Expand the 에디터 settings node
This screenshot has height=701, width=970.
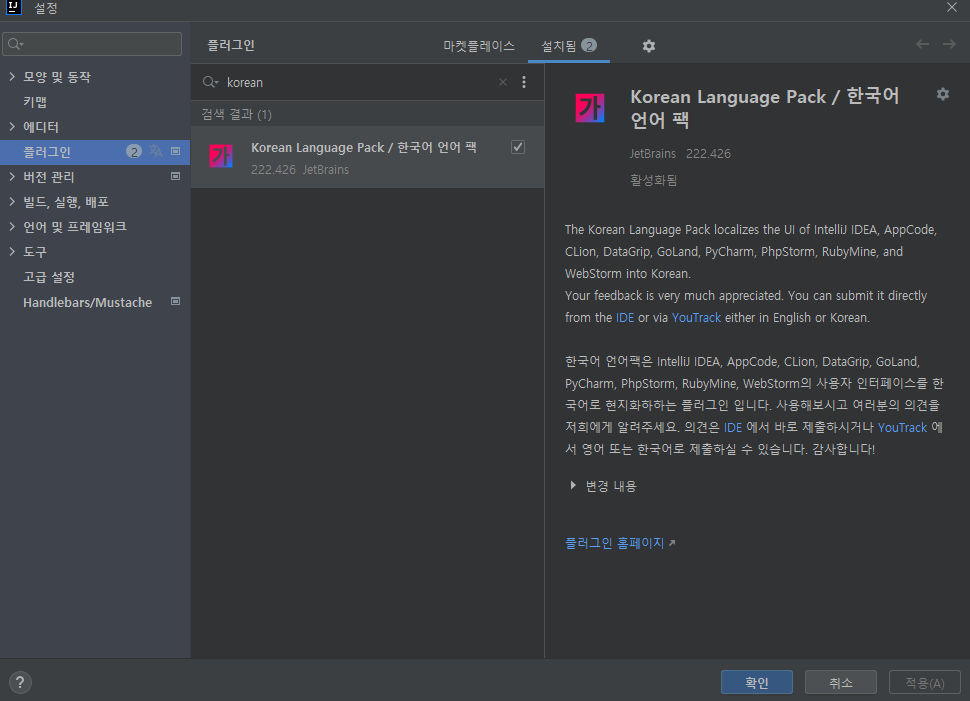tap(12, 126)
